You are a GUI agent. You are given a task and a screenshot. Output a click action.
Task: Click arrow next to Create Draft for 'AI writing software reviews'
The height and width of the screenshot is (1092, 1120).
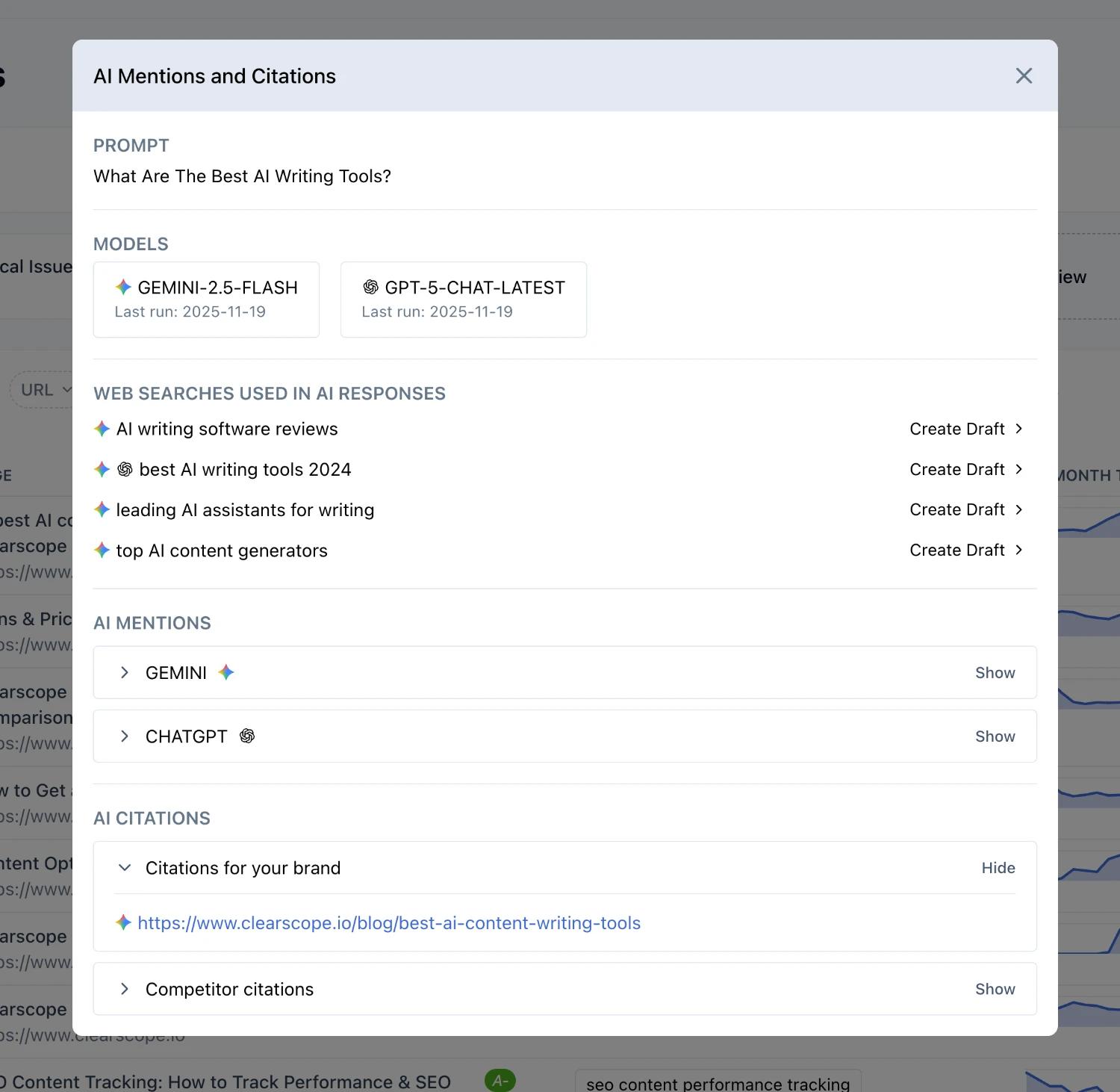coord(1018,429)
